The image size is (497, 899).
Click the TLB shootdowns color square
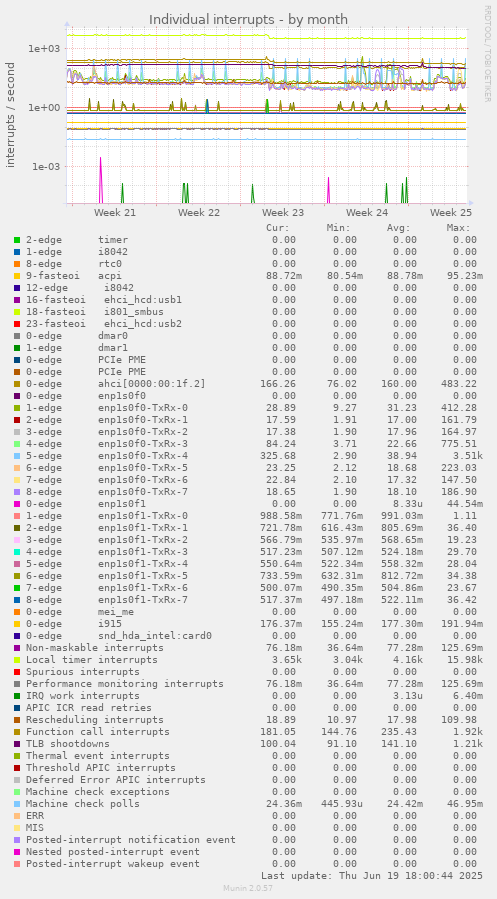tap(17, 744)
